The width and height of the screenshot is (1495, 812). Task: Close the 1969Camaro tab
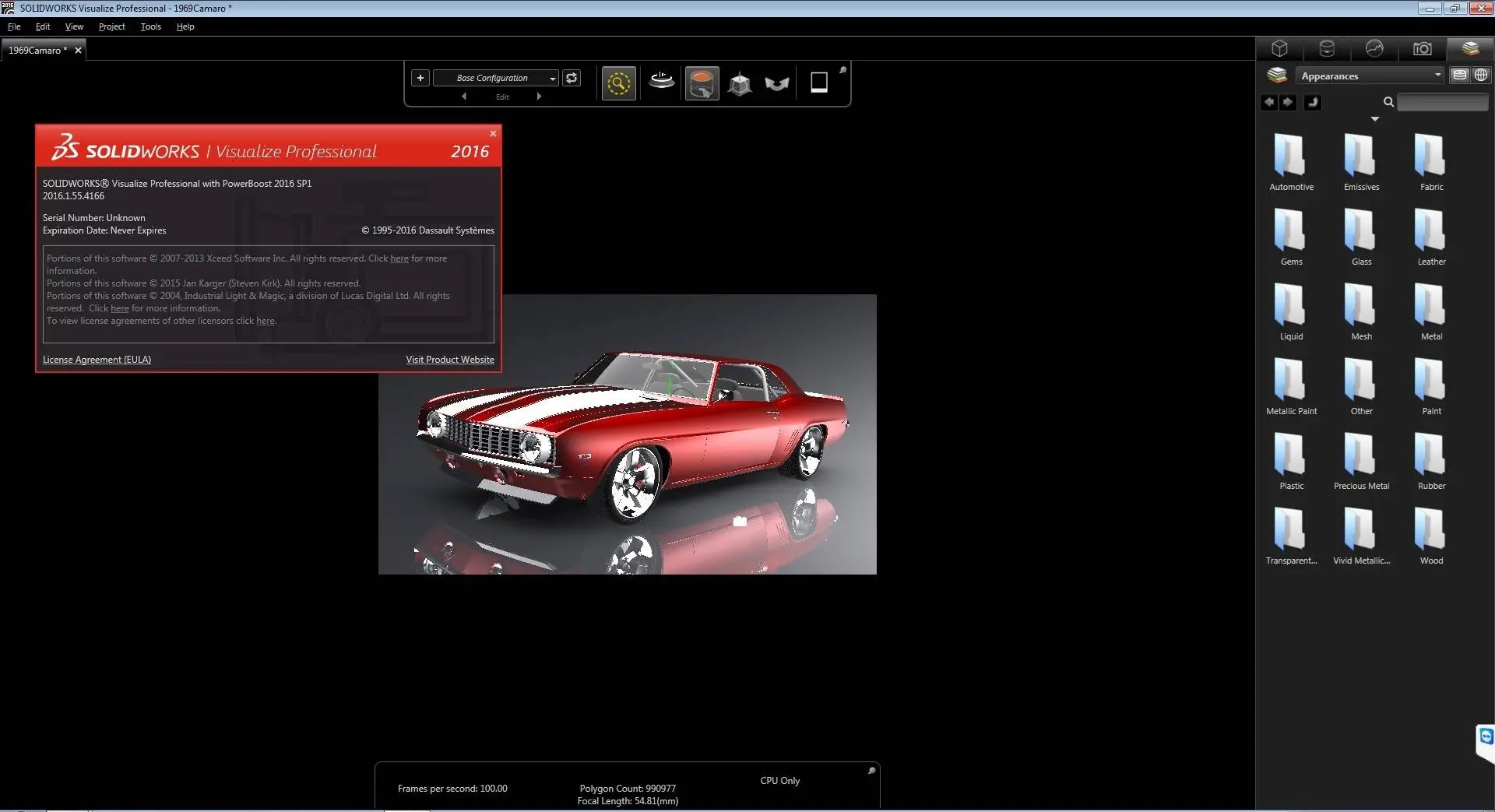78,50
